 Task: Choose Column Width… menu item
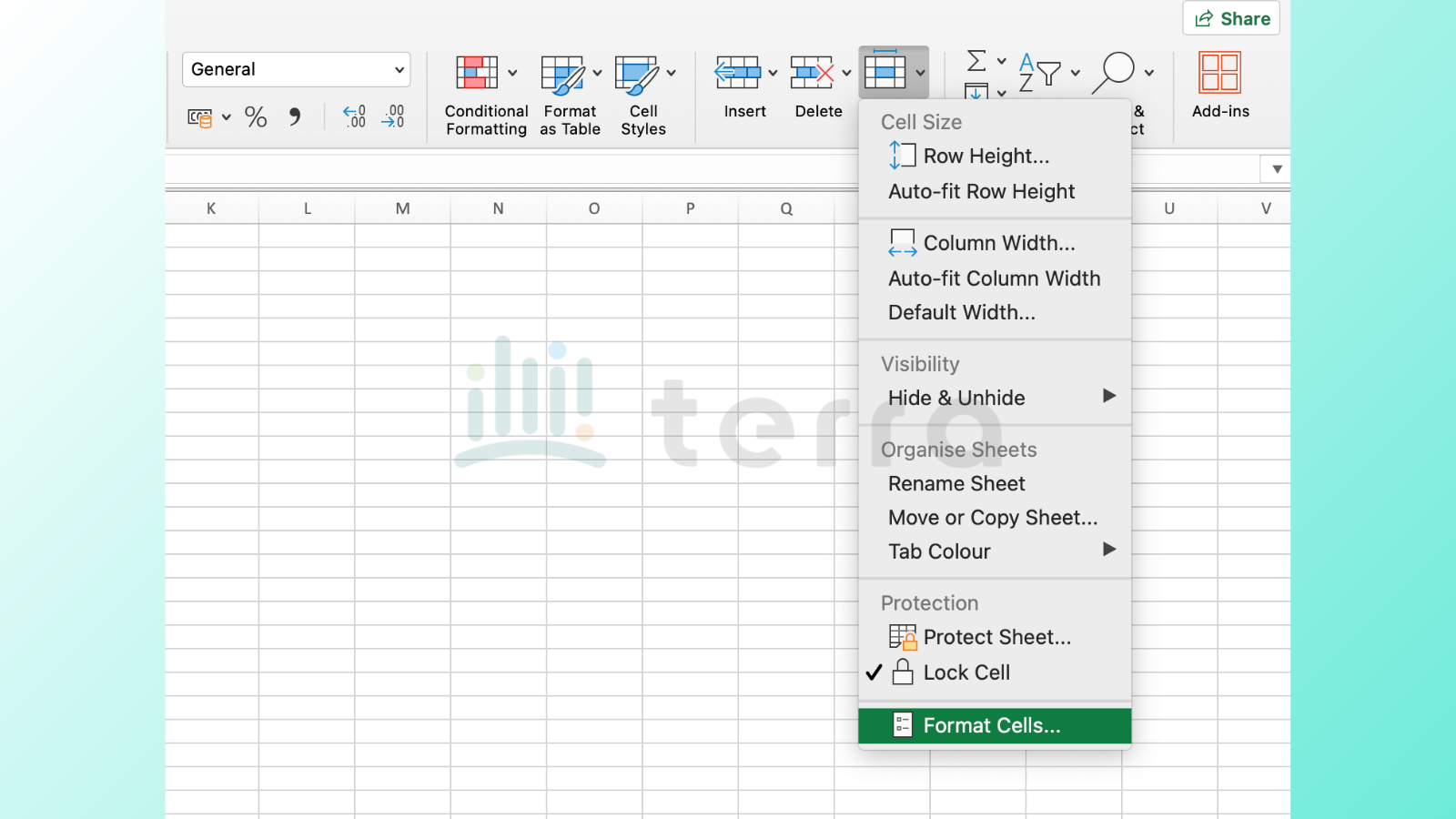995,243
